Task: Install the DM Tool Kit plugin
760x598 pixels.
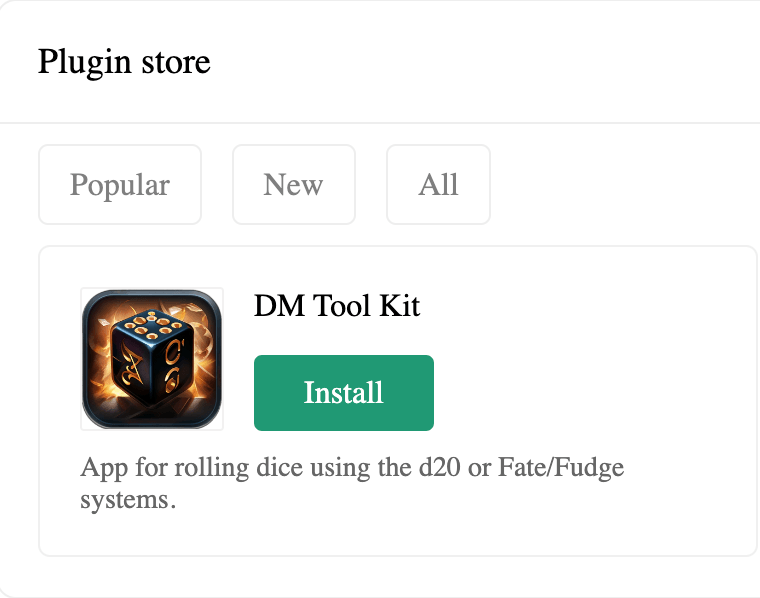Action: (x=344, y=393)
